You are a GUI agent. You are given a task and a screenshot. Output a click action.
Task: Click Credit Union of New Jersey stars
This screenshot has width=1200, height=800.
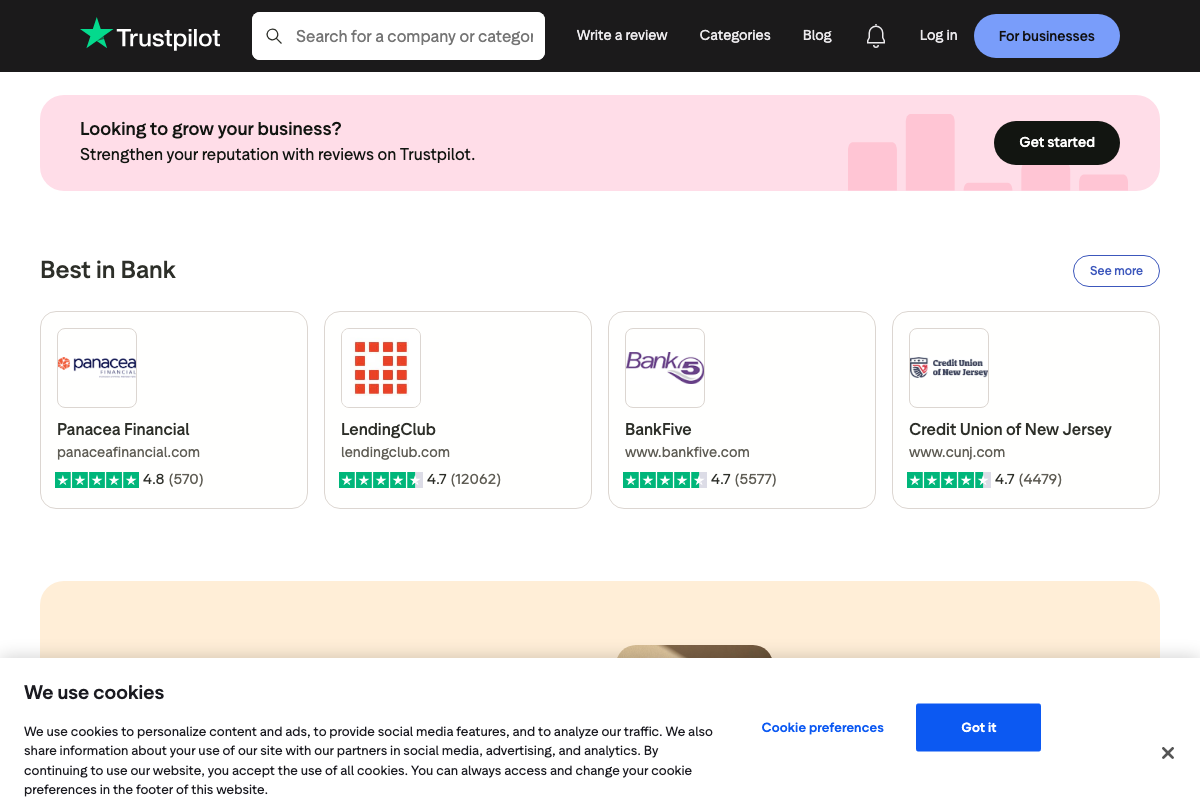coord(949,480)
